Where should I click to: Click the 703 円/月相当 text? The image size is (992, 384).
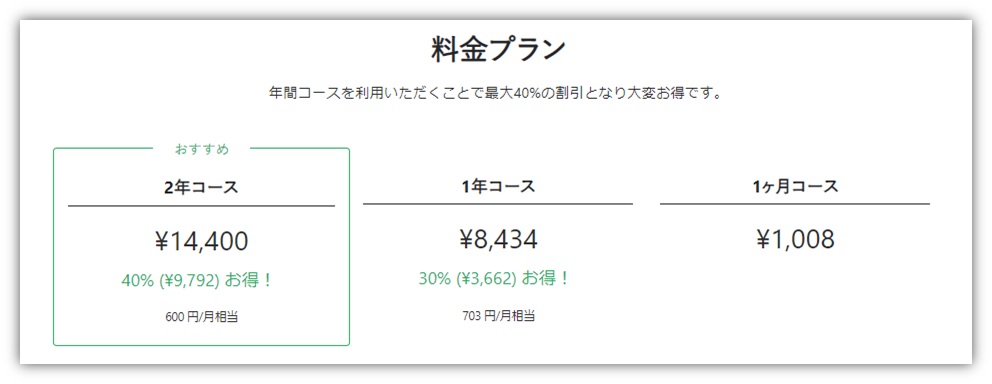[x=499, y=316]
